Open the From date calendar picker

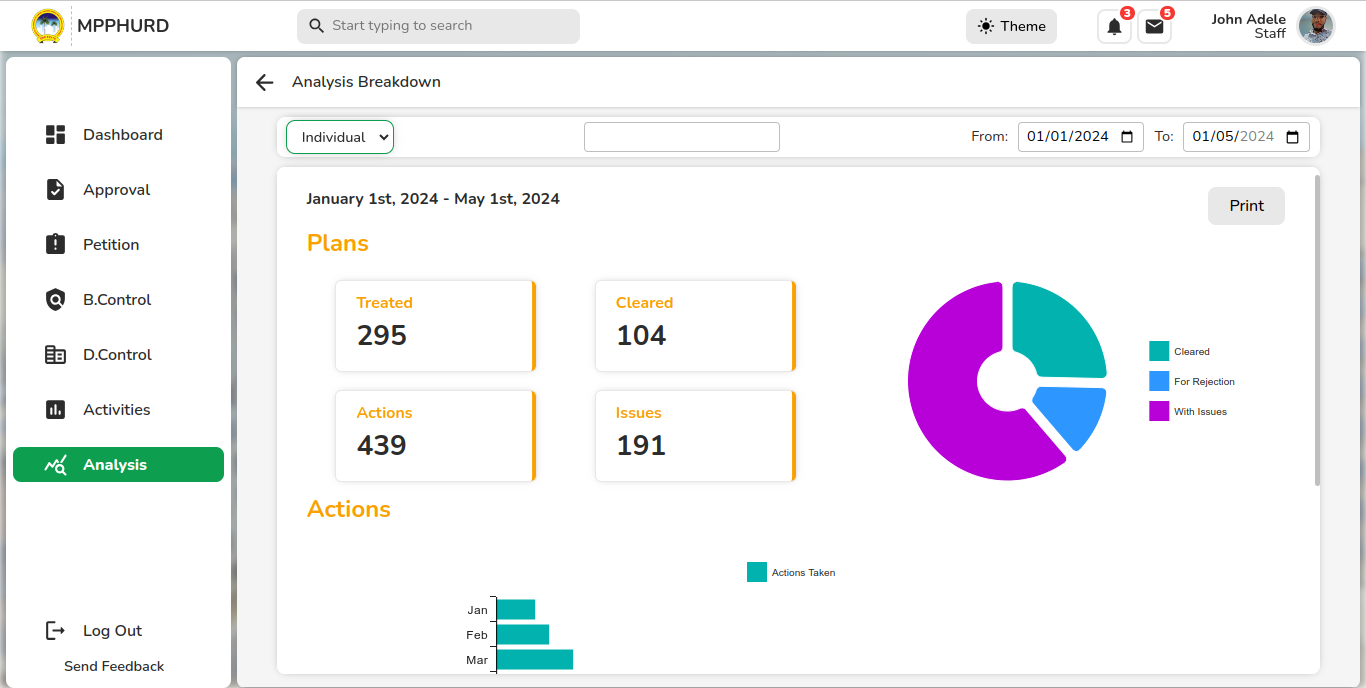click(x=1127, y=137)
